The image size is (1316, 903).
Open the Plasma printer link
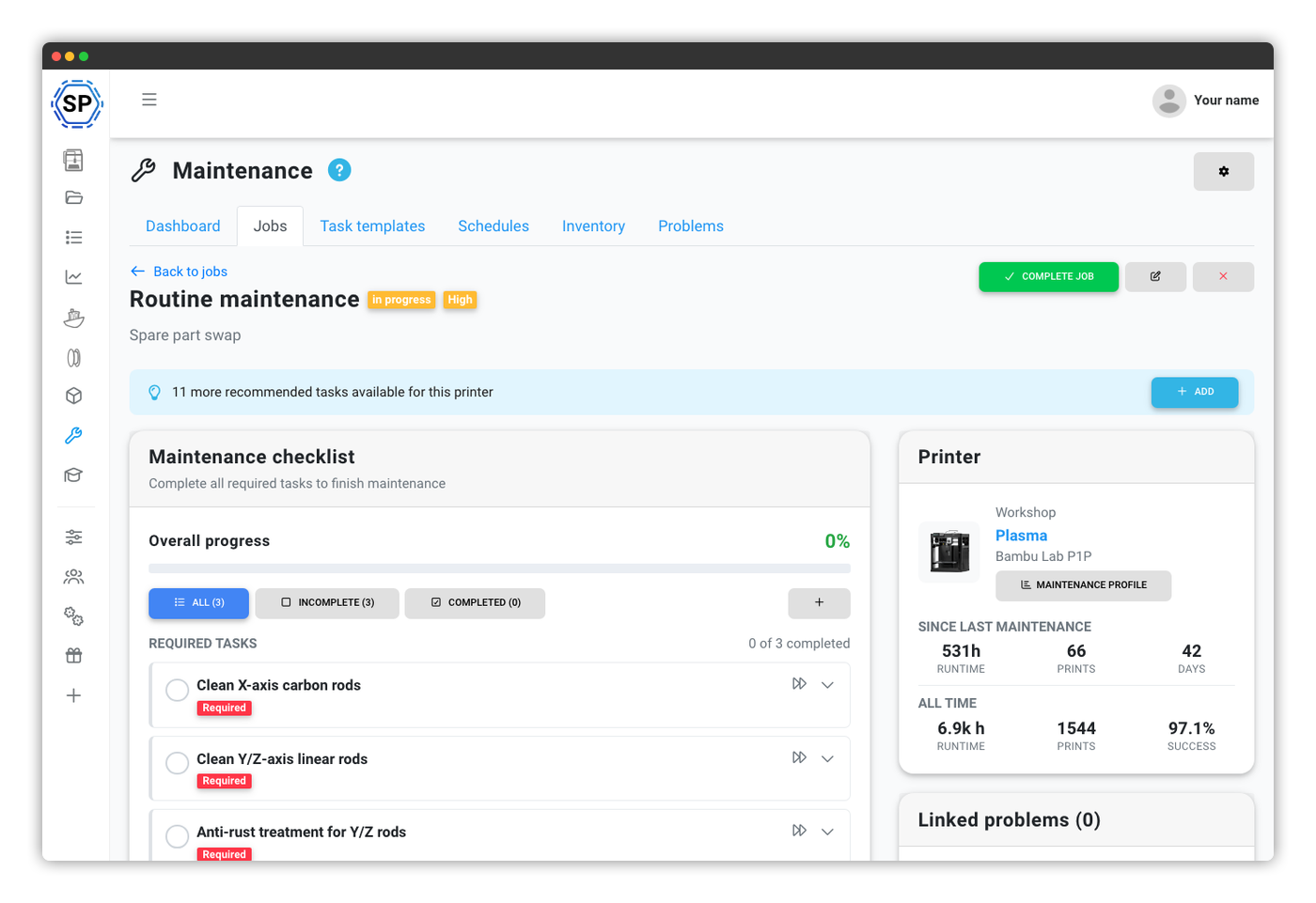pyautogui.click(x=1021, y=536)
